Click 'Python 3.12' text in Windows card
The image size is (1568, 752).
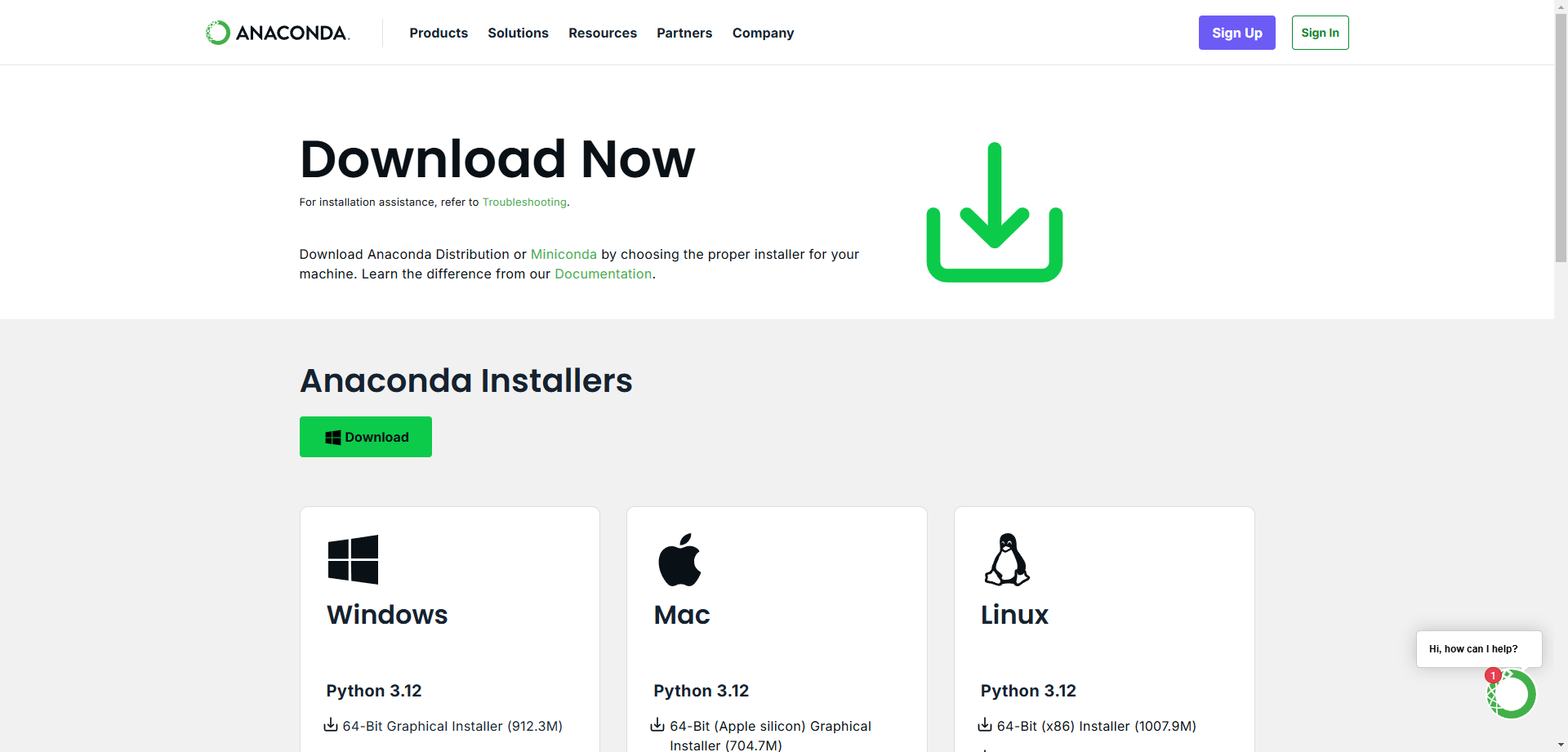[374, 691]
